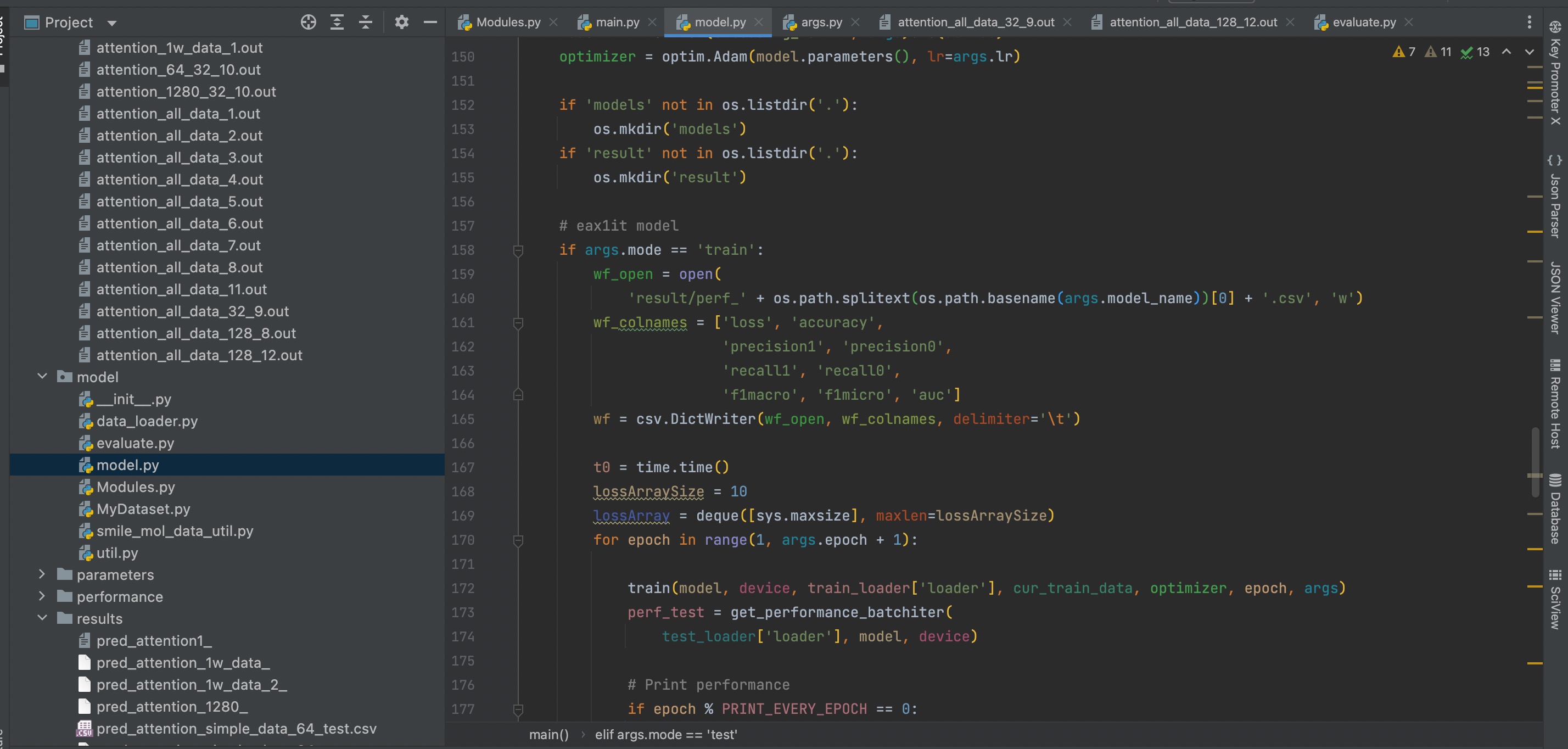The height and width of the screenshot is (749, 1568).
Task: Click the Collapse All icon in Project panel
Action: (365, 23)
